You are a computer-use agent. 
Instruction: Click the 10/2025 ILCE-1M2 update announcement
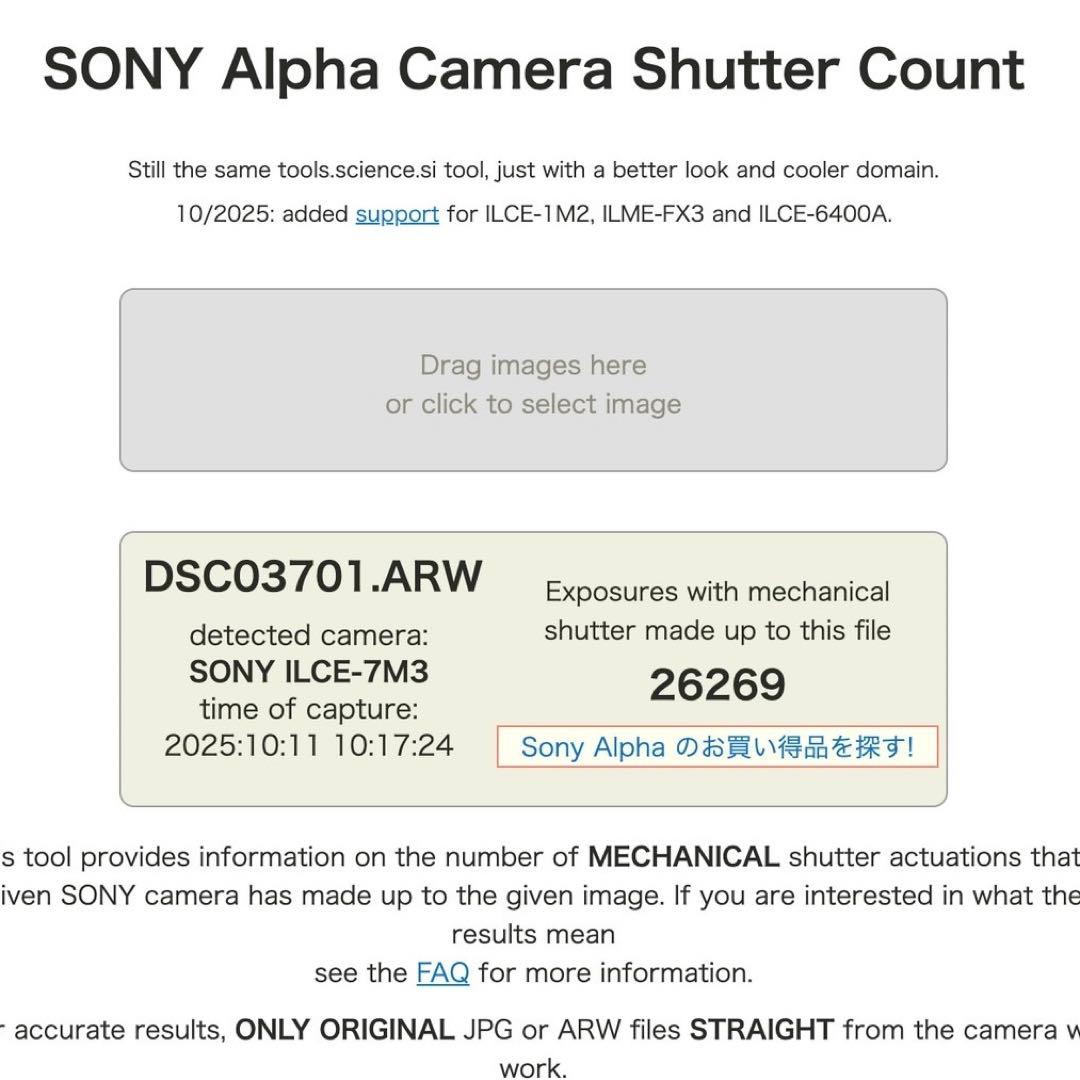[535, 214]
